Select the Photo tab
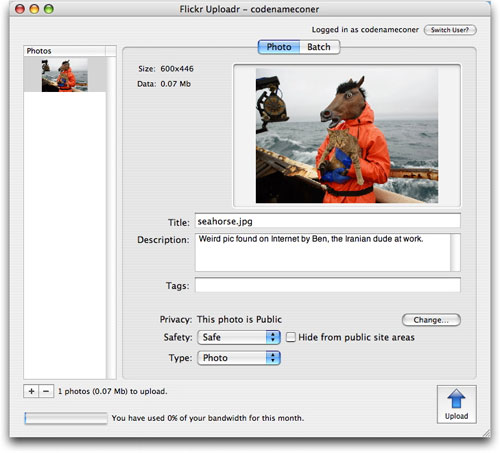Screen dimensions: 500x453 tap(279, 47)
